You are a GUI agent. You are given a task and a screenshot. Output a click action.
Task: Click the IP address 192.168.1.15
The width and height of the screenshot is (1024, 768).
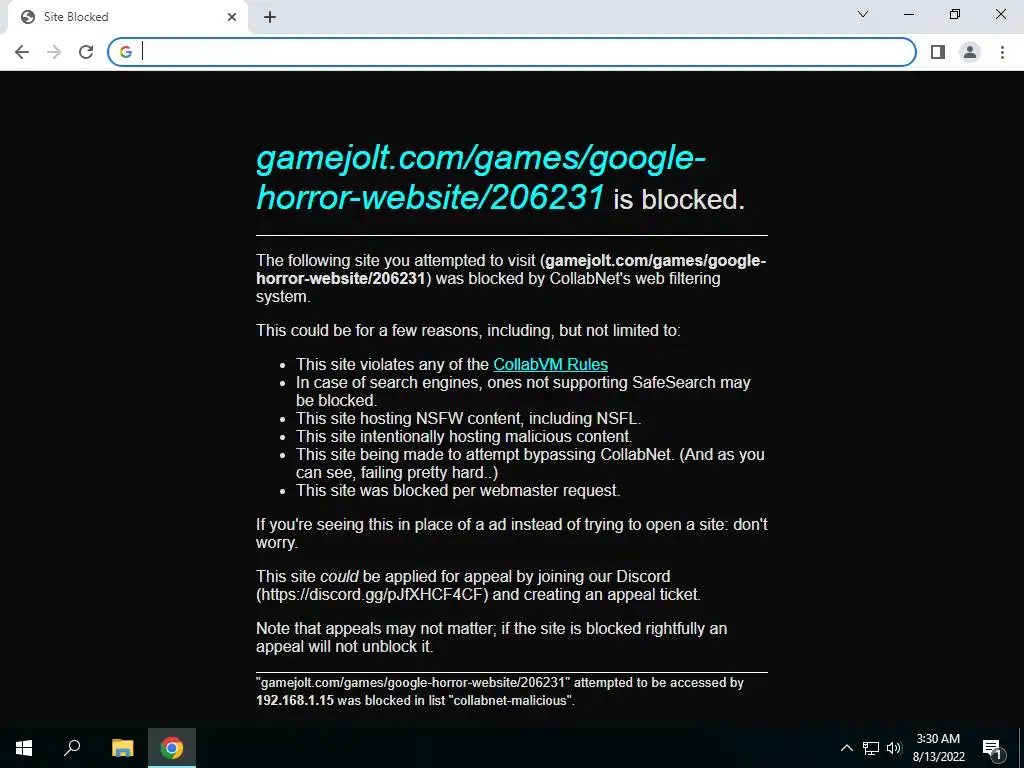tap(295, 700)
